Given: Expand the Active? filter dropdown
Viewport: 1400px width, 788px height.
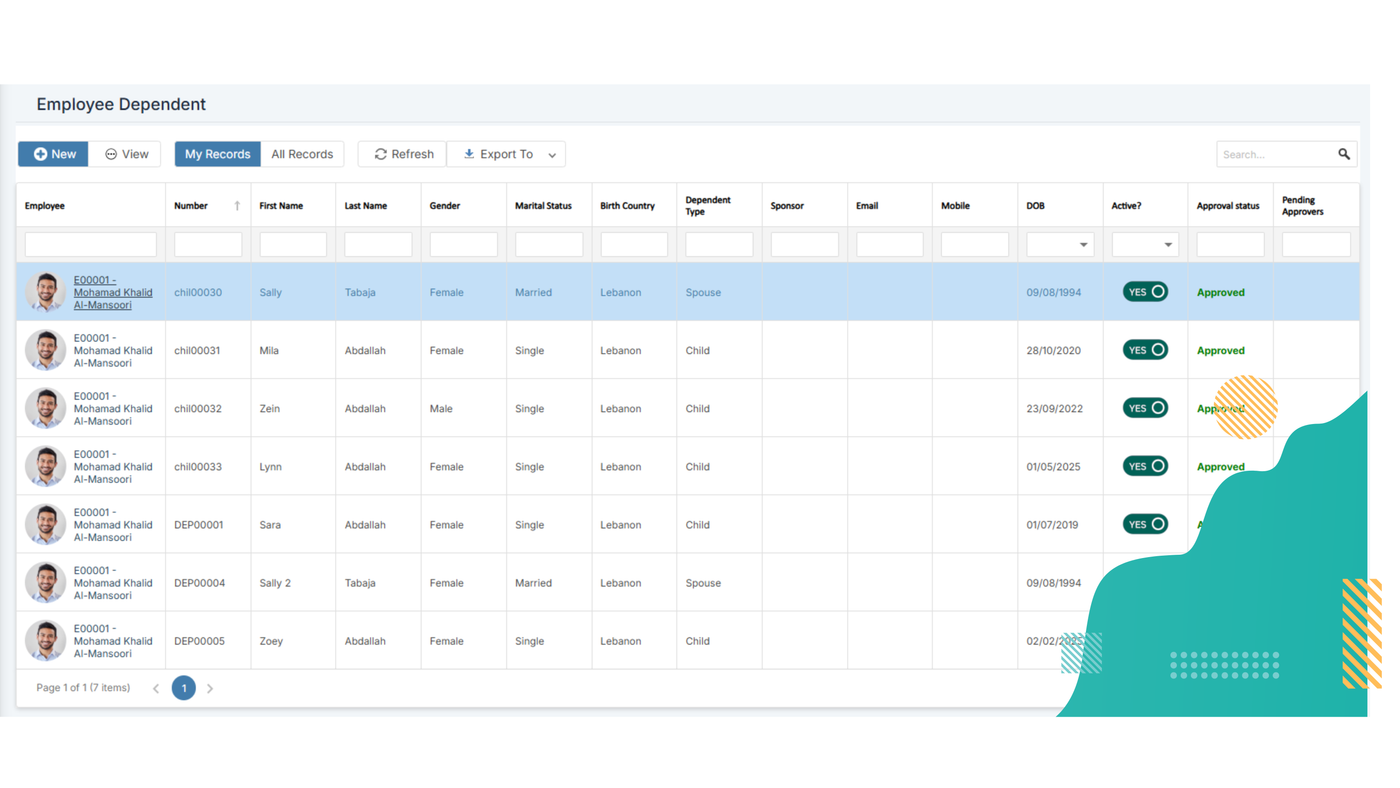Looking at the screenshot, I should coord(1167,245).
